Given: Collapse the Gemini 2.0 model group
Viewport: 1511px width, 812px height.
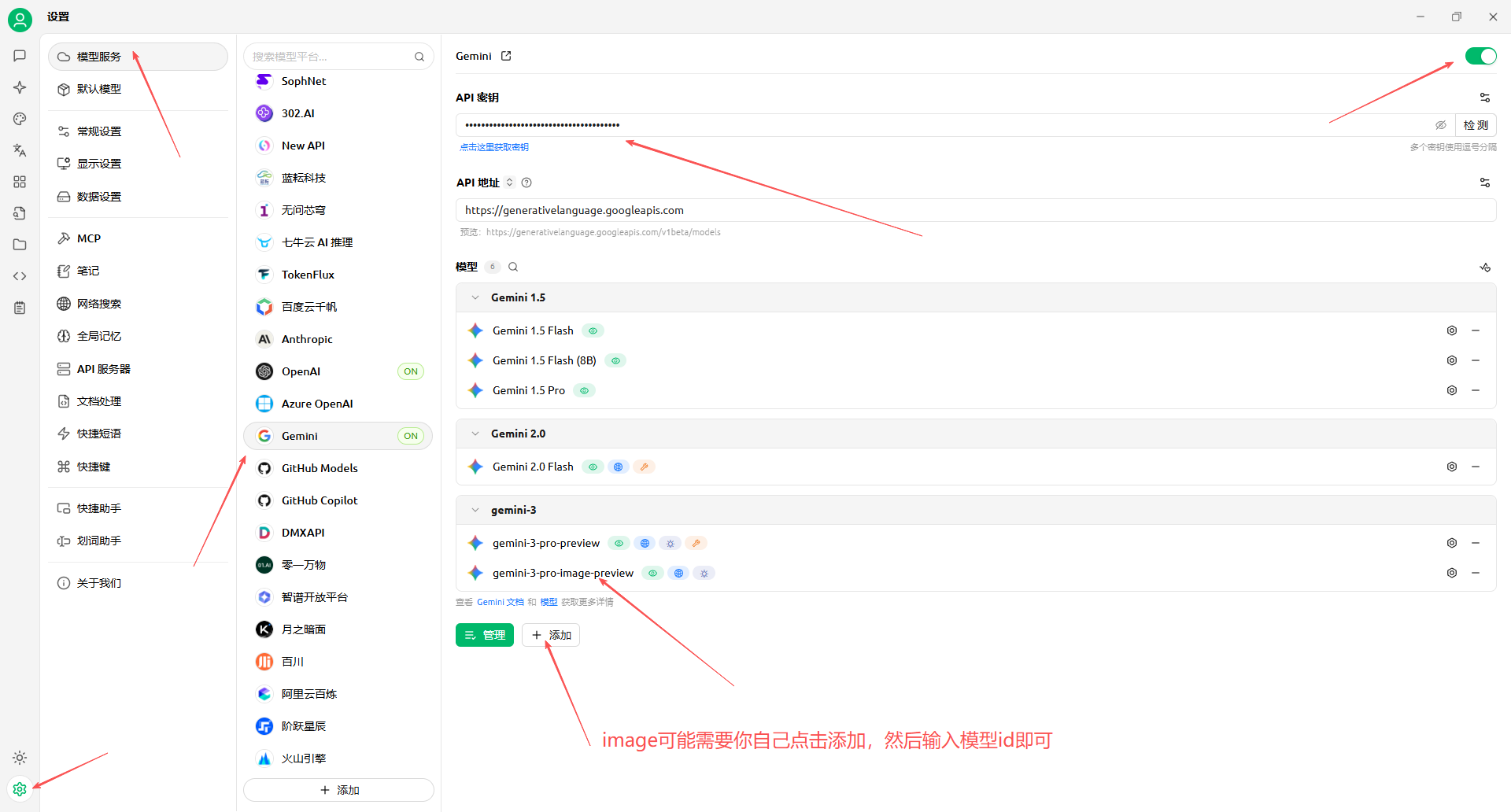Looking at the screenshot, I should pyautogui.click(x=475, y=434).
